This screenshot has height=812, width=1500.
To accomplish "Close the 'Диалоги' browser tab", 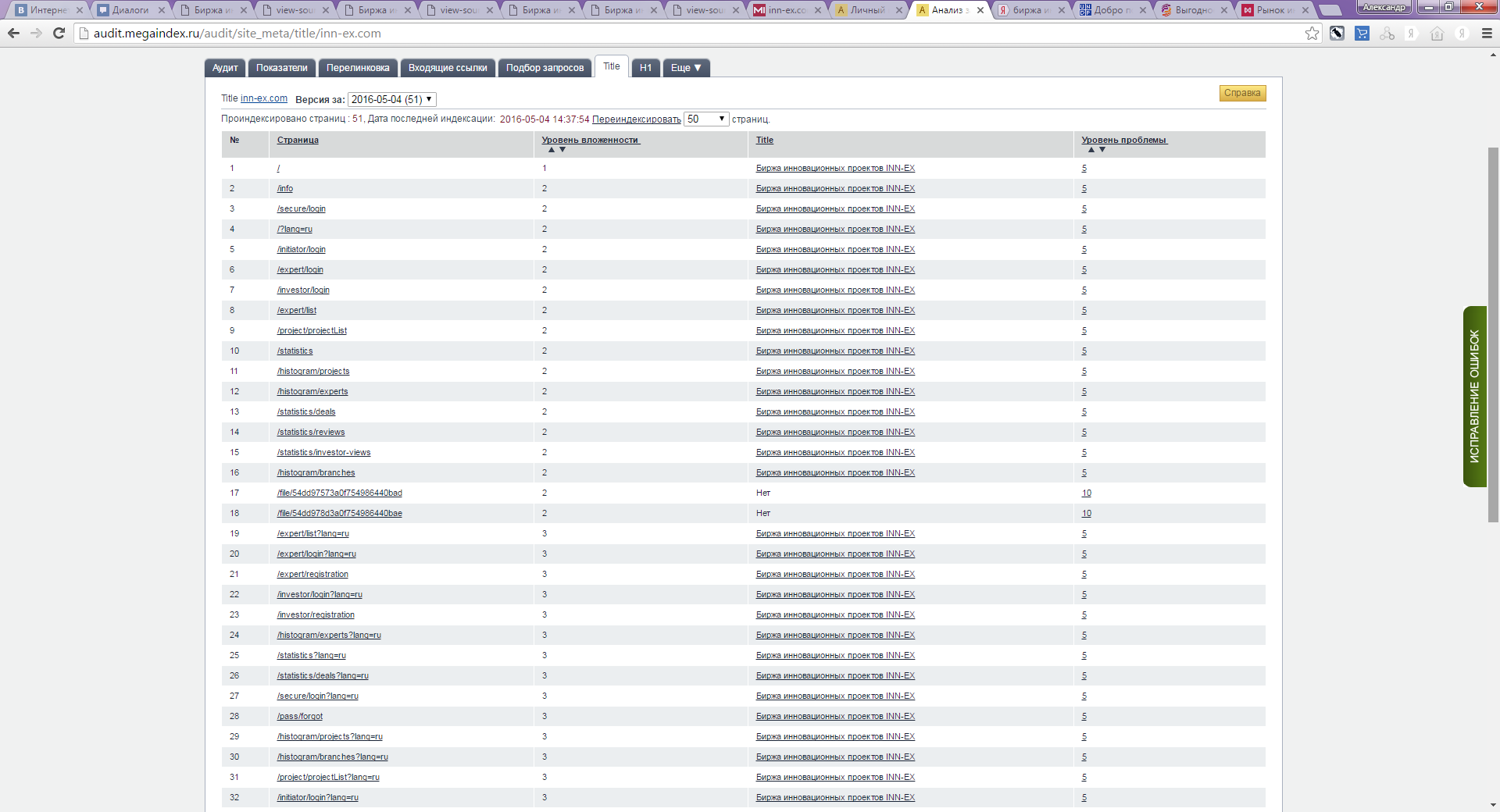I will (162, 10).
